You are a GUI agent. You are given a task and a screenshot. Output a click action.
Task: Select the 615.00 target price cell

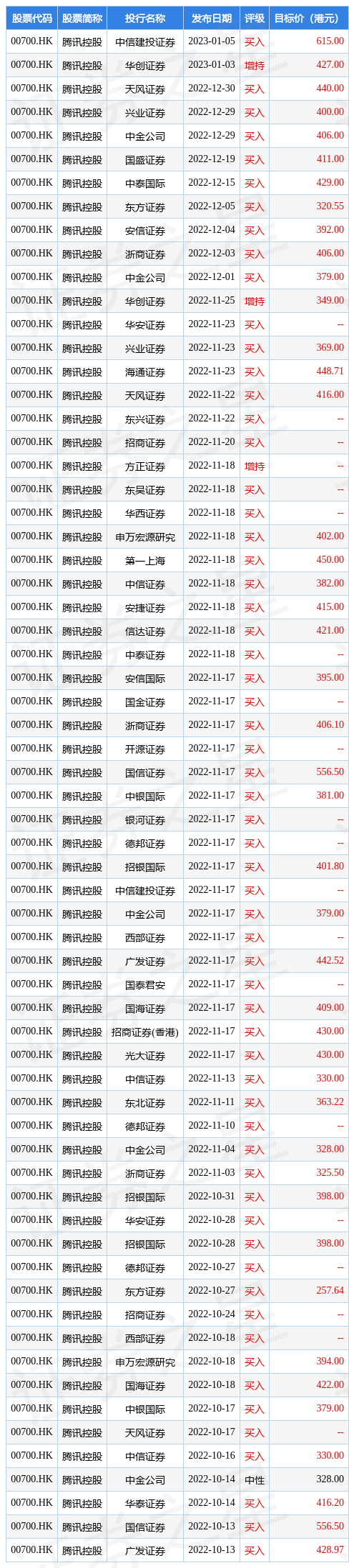tap(330, 41)
